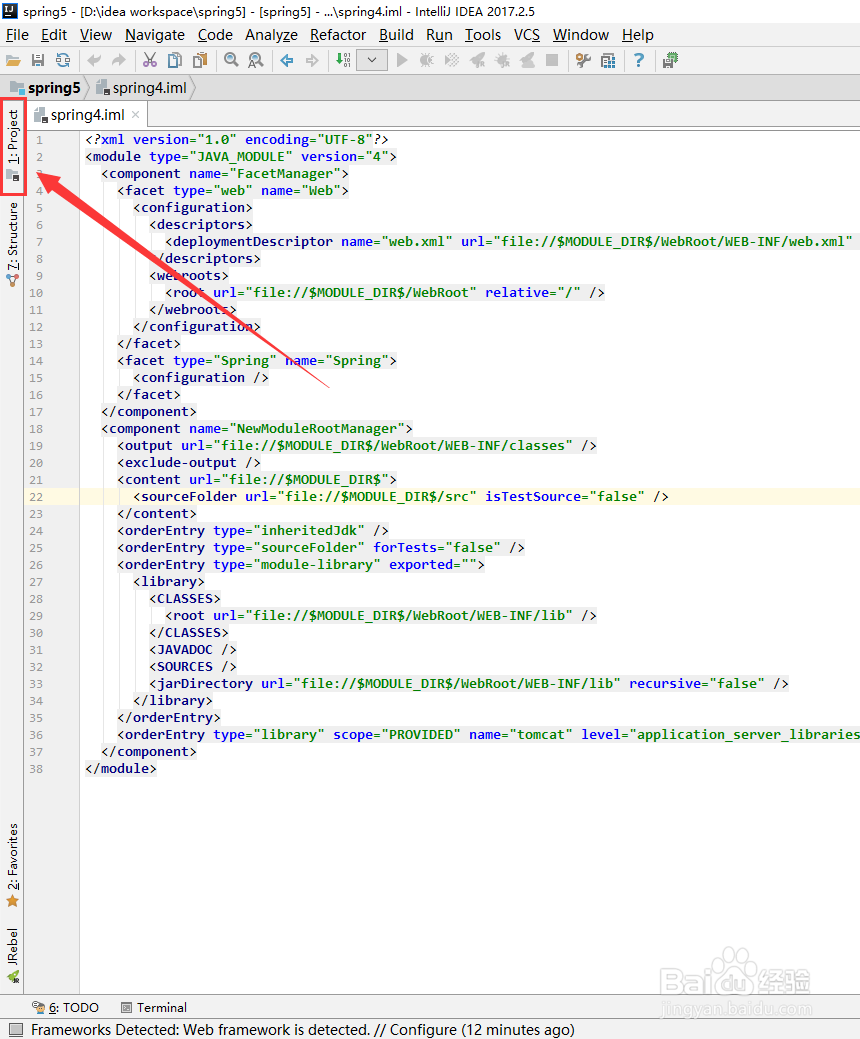Open the Terminal tool window
Image resolution: width=860 pixels, height=1039 pixels.
pyautogui.click(x=154, y=1007)
